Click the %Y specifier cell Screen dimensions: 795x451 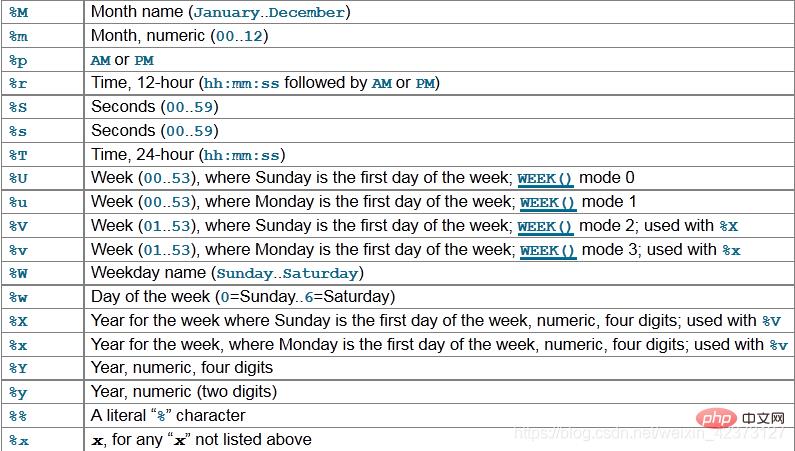[18, 368]
